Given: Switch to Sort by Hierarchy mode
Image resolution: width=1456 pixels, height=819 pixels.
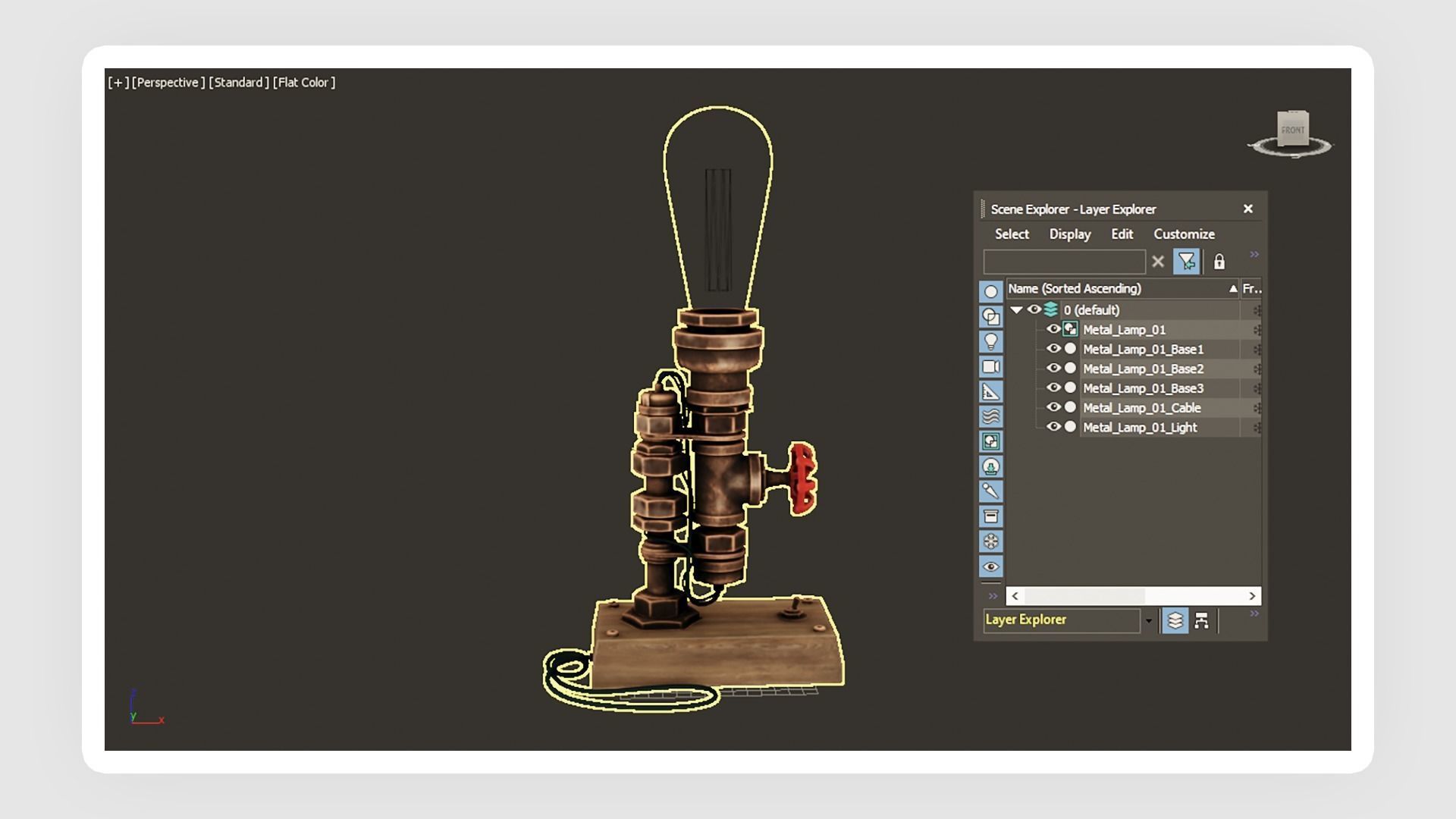Looking at the screenshot, I should click(x=1201, y=621).
